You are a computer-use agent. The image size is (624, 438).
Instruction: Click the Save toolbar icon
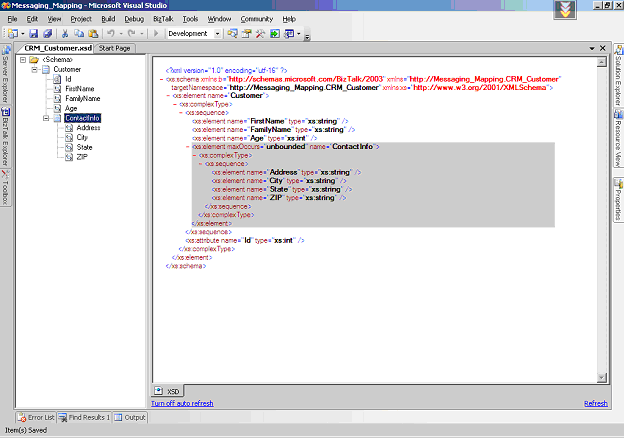[33, 34]
